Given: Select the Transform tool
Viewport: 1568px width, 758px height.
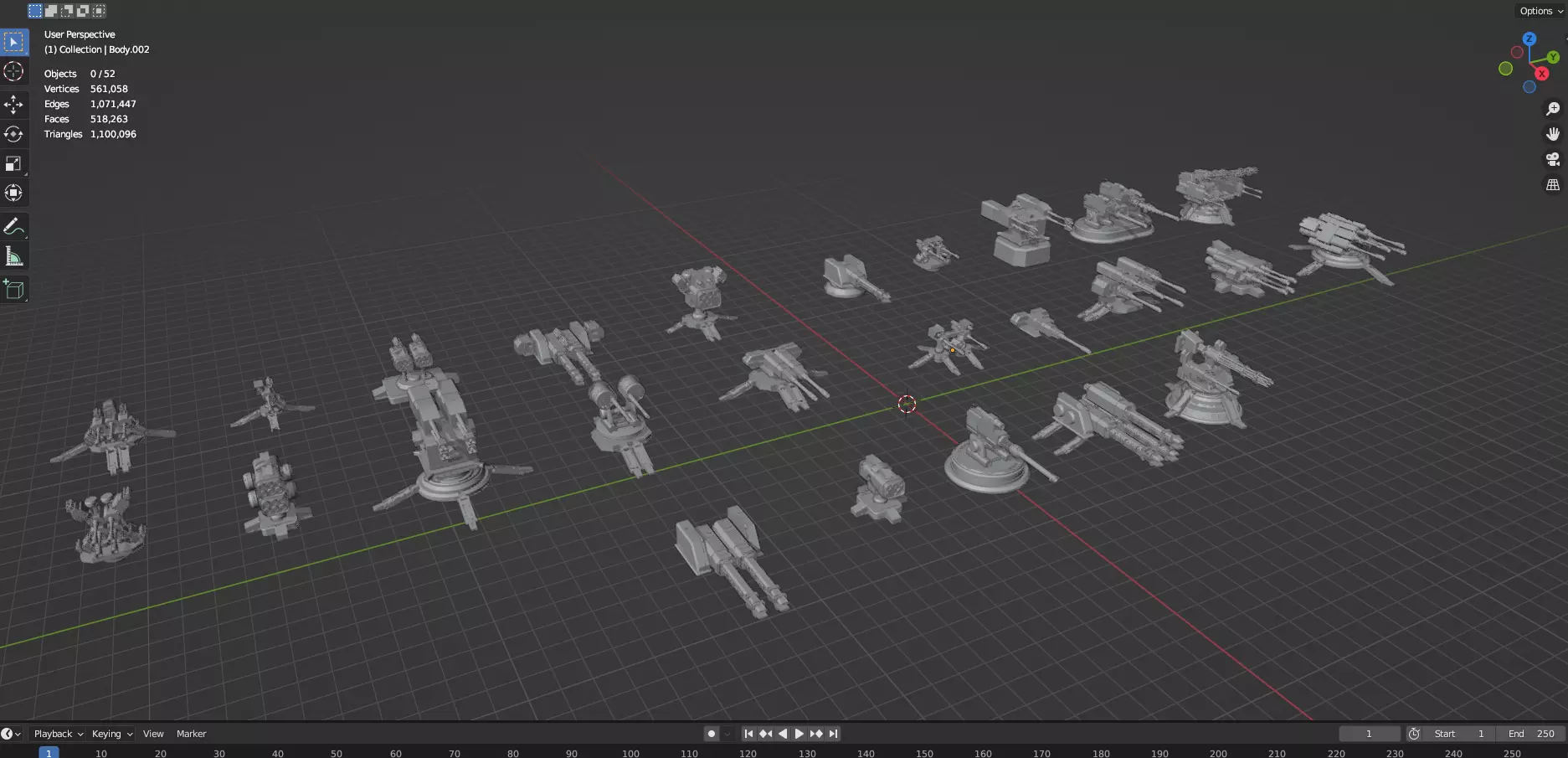Looking at the screenshot, I should pyautogui.click(x=14, y=193).
